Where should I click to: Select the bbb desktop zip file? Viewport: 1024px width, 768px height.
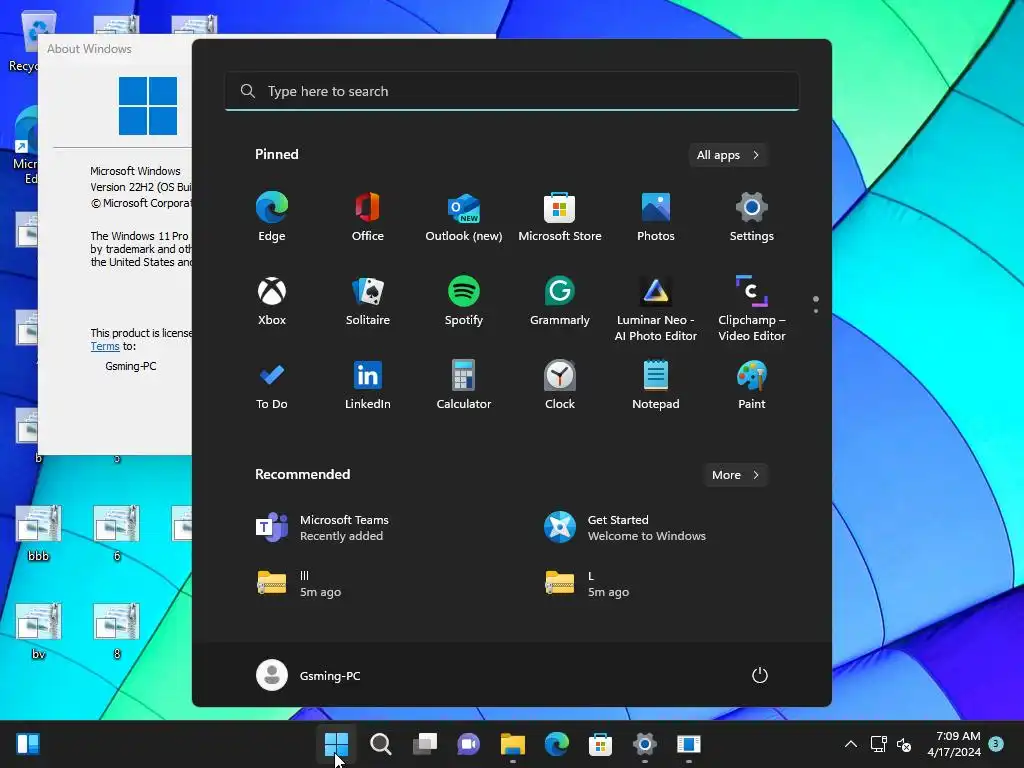point(39,532)
